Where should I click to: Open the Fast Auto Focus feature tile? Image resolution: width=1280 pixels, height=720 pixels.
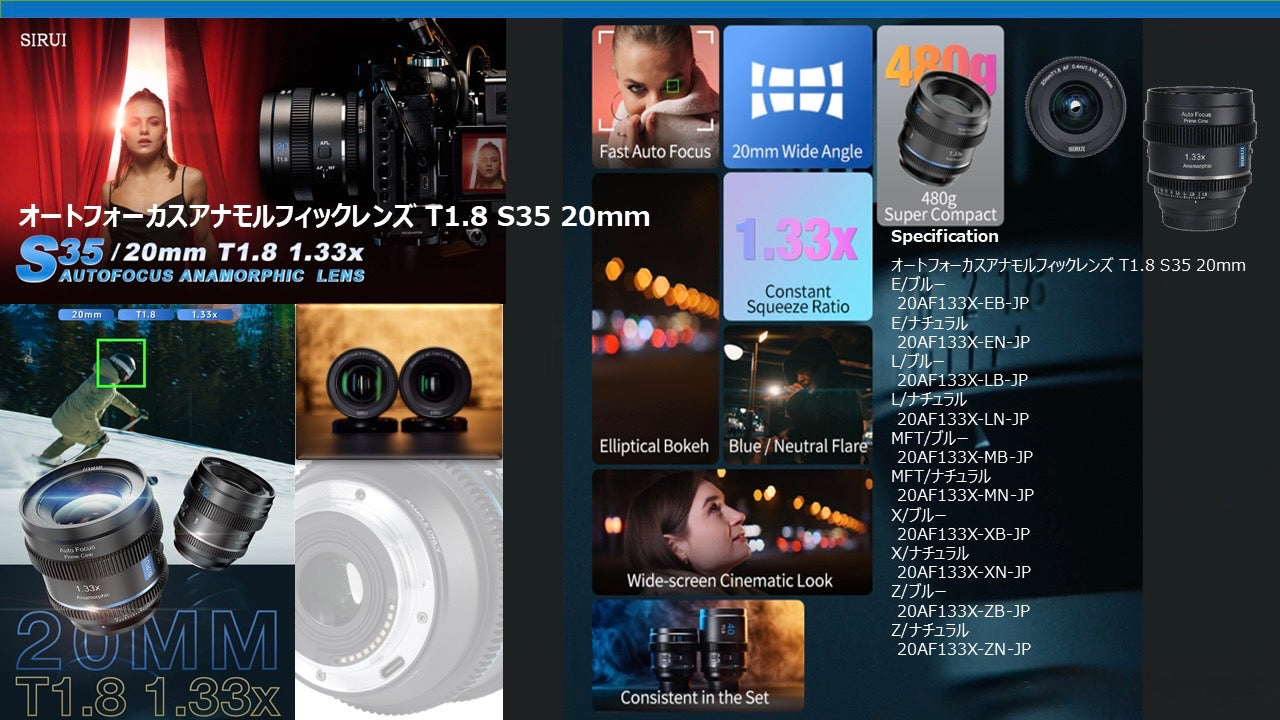[655, 96]
